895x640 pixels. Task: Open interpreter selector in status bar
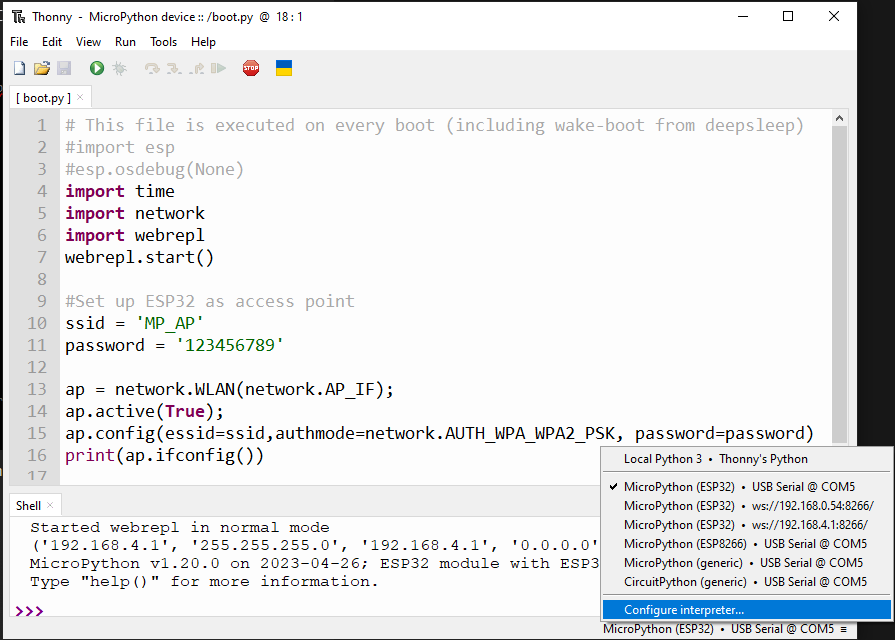(725, 629)
